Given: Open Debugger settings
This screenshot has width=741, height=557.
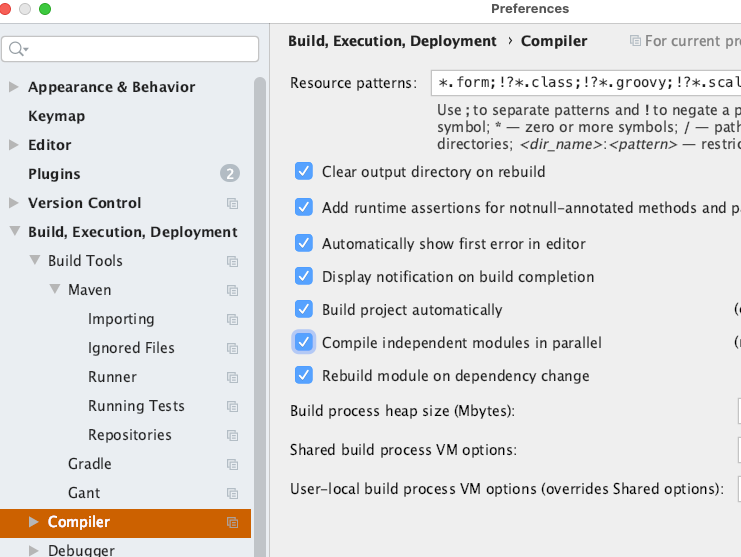Looking at the screenshot, I should point(81,550).
